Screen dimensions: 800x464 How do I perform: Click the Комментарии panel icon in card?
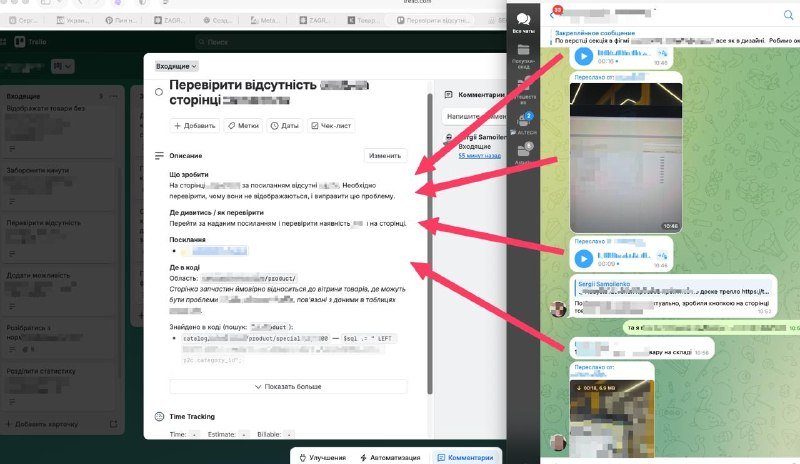point(448,94)
